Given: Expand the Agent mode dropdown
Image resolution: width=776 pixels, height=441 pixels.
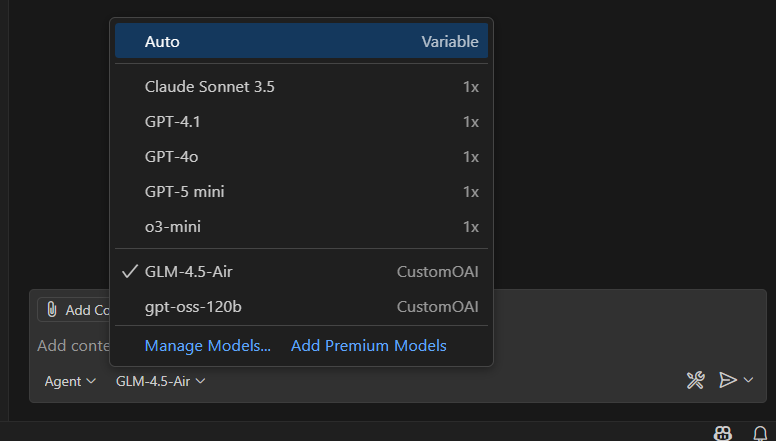Looking at the screenshot, I should [x=70, y=381].
